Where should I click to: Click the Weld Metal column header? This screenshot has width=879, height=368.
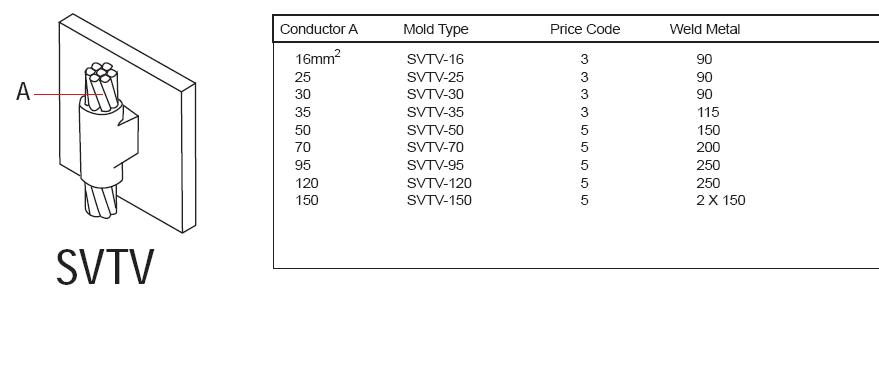click(705, 29)
